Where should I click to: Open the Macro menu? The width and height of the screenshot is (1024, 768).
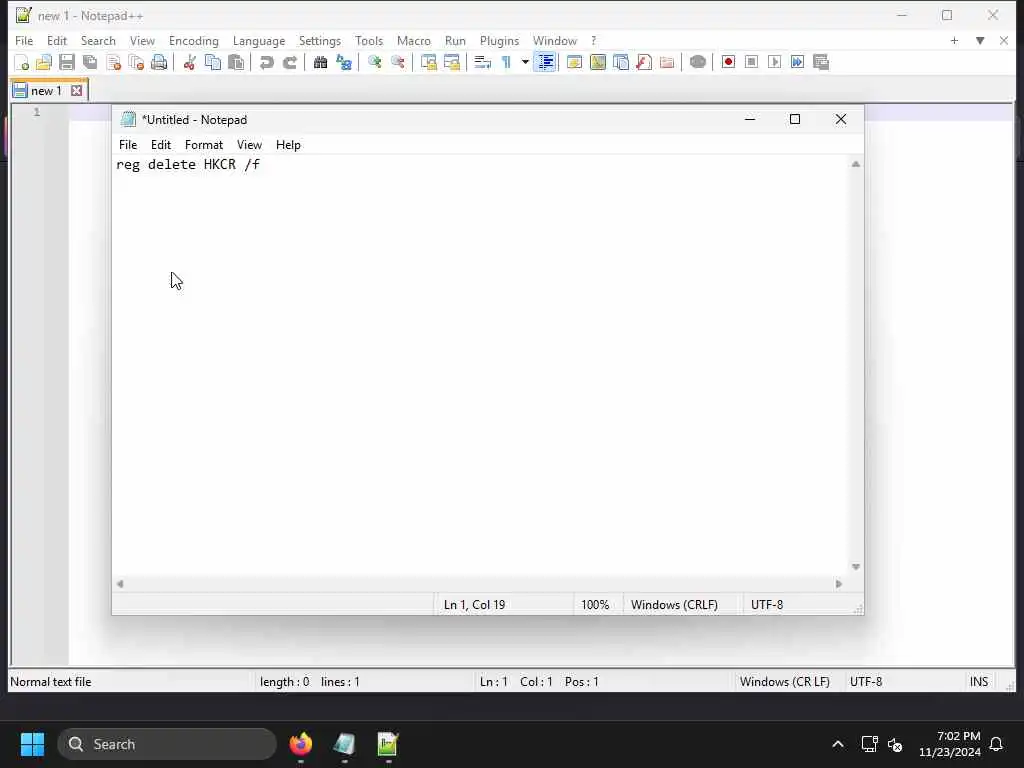pyautogui.click(x=414, y=40)
